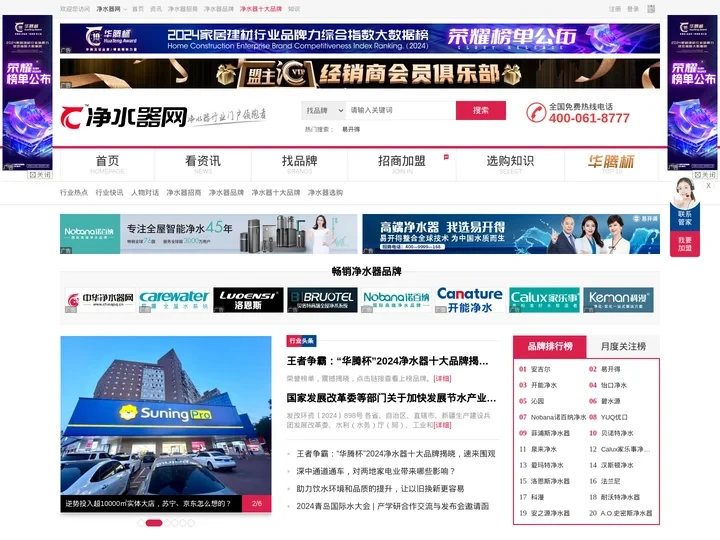
Task: Click red 净水器十大品牌 link in top bar
Action: tap(261, 9)
